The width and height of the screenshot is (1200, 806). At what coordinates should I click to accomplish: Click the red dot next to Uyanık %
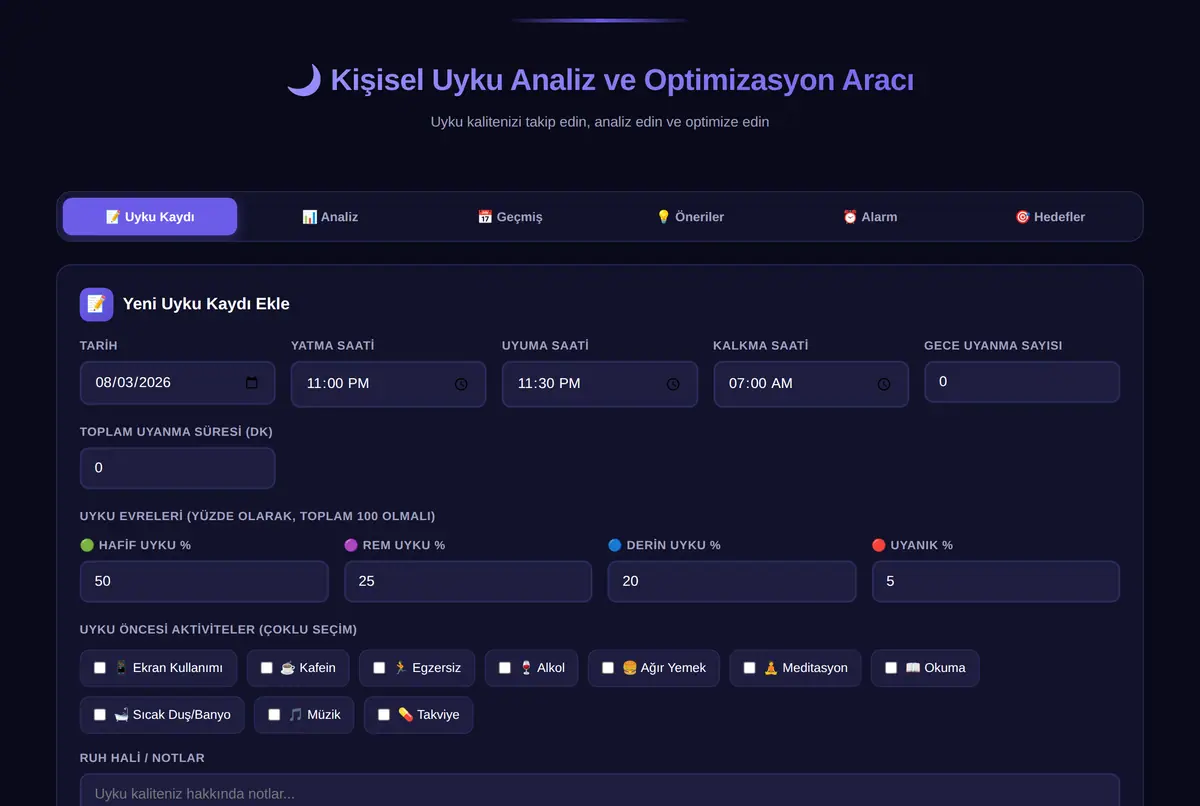[x=879, y=545]
